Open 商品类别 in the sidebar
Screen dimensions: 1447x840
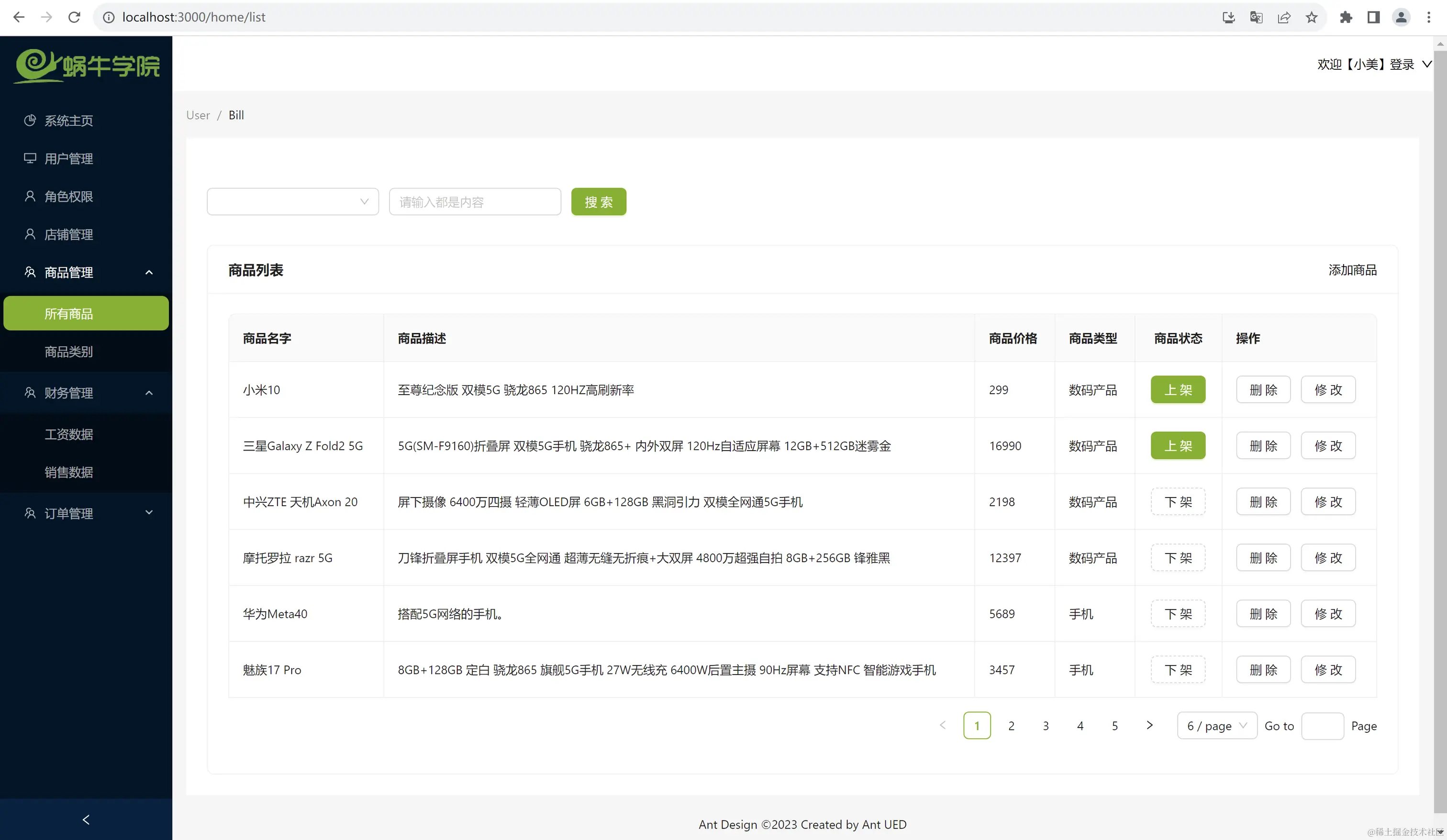pyautogui.click(x=69, y=352)
